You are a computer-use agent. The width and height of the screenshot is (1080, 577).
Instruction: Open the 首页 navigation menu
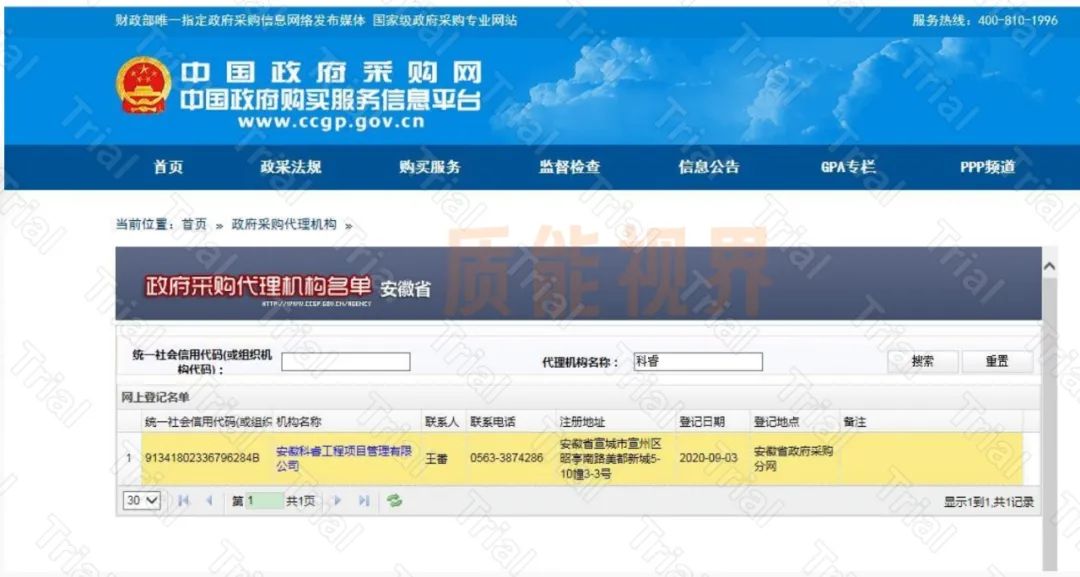coord(168,167)
